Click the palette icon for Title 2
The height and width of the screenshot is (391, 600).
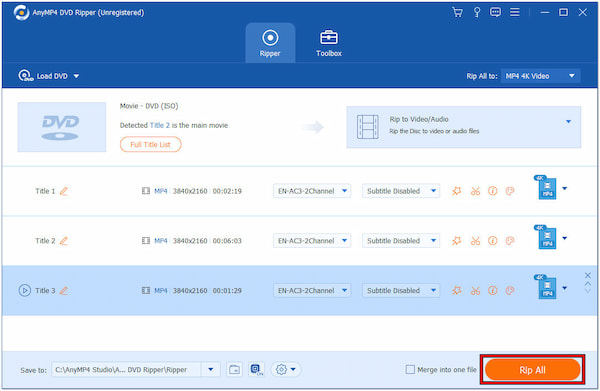(x=510, y=241)
